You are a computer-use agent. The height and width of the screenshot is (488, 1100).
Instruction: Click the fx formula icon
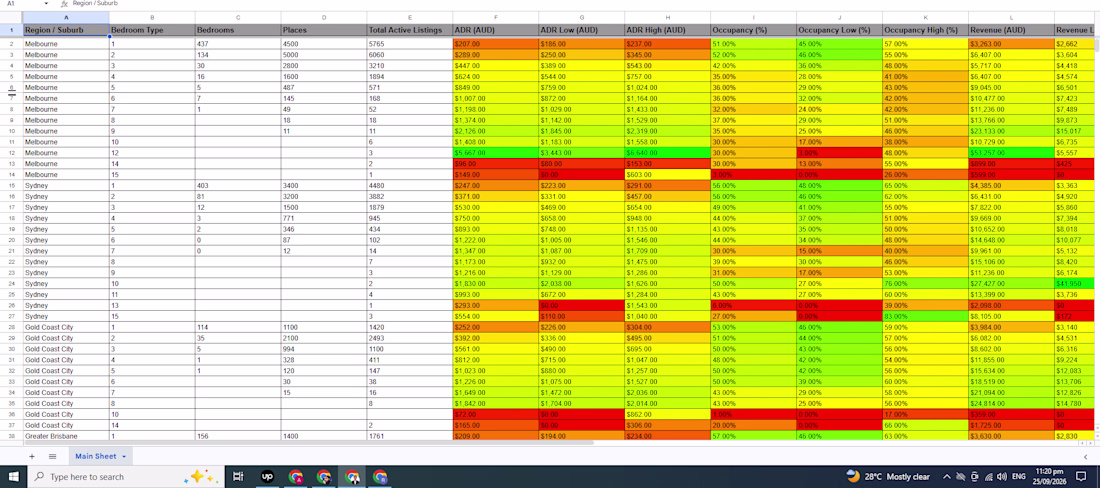64,4
